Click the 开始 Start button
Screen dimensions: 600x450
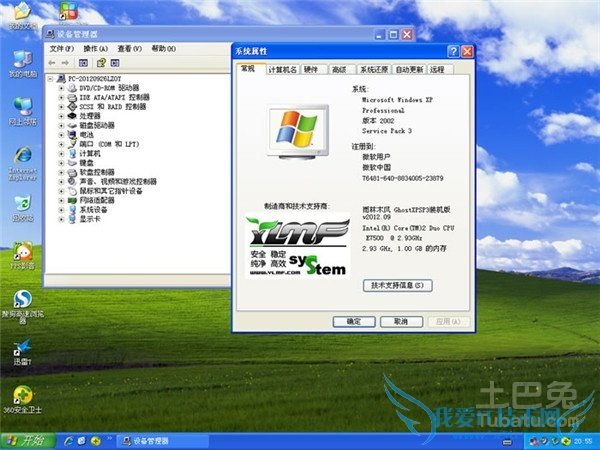[x=28, y=441]
